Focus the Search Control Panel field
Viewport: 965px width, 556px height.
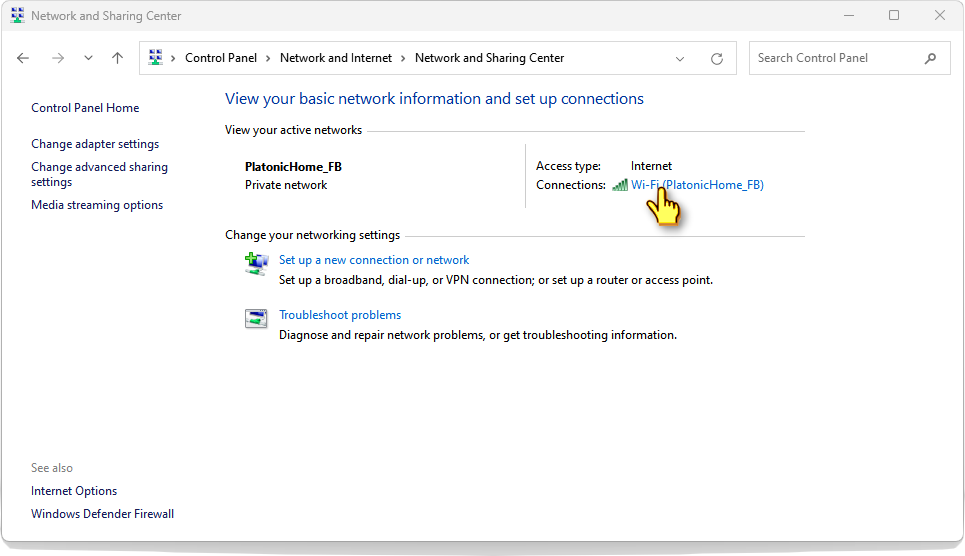tap(849, 58)
